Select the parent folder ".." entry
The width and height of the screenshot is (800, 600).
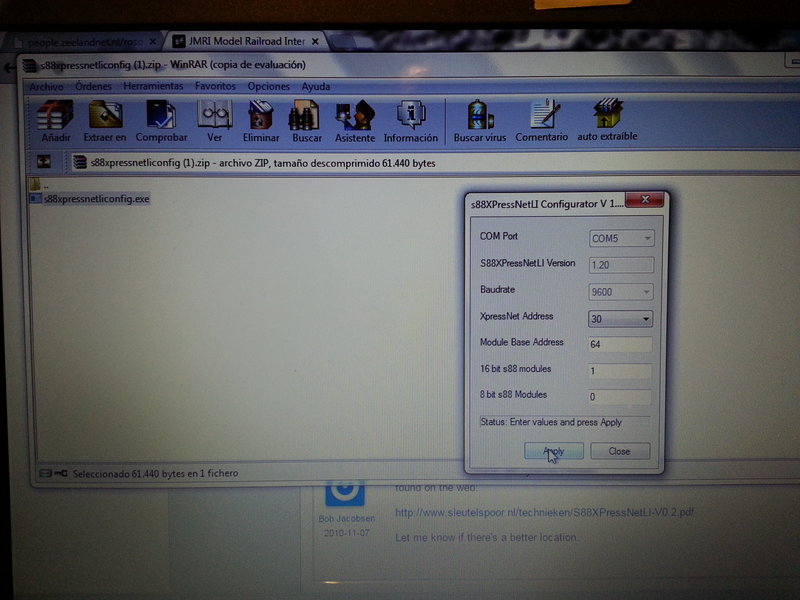(39, 185)
